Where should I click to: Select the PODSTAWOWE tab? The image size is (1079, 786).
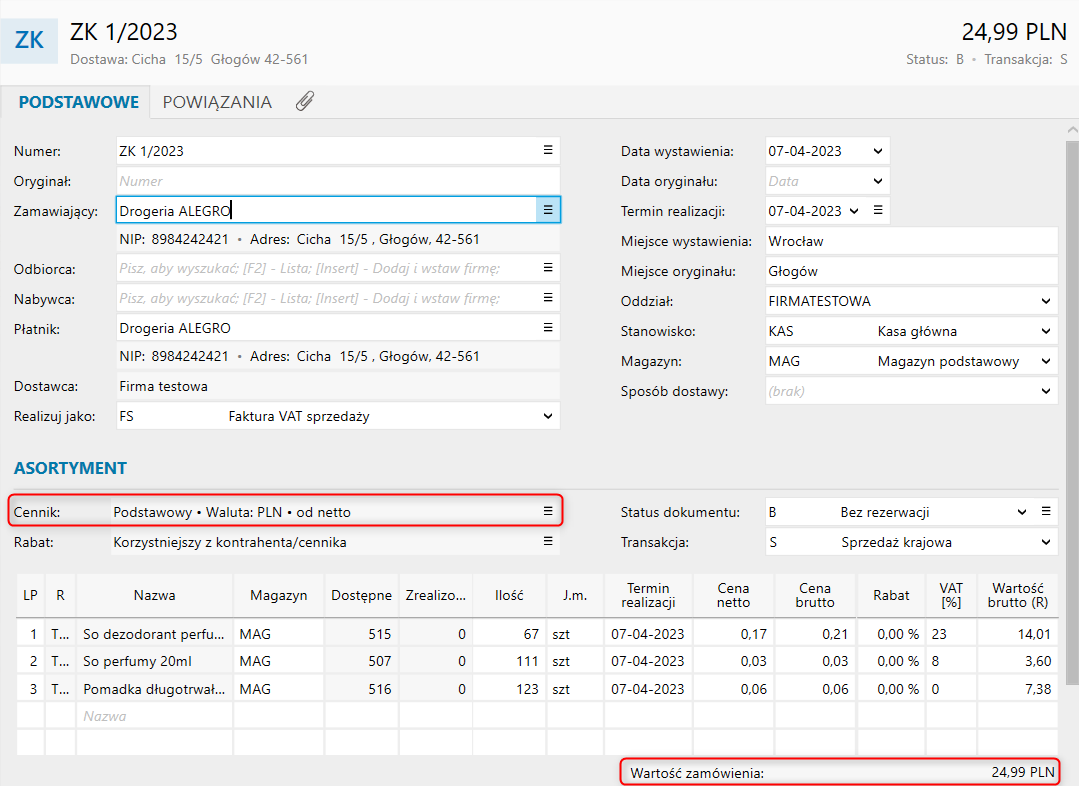[x=78, y=102]
